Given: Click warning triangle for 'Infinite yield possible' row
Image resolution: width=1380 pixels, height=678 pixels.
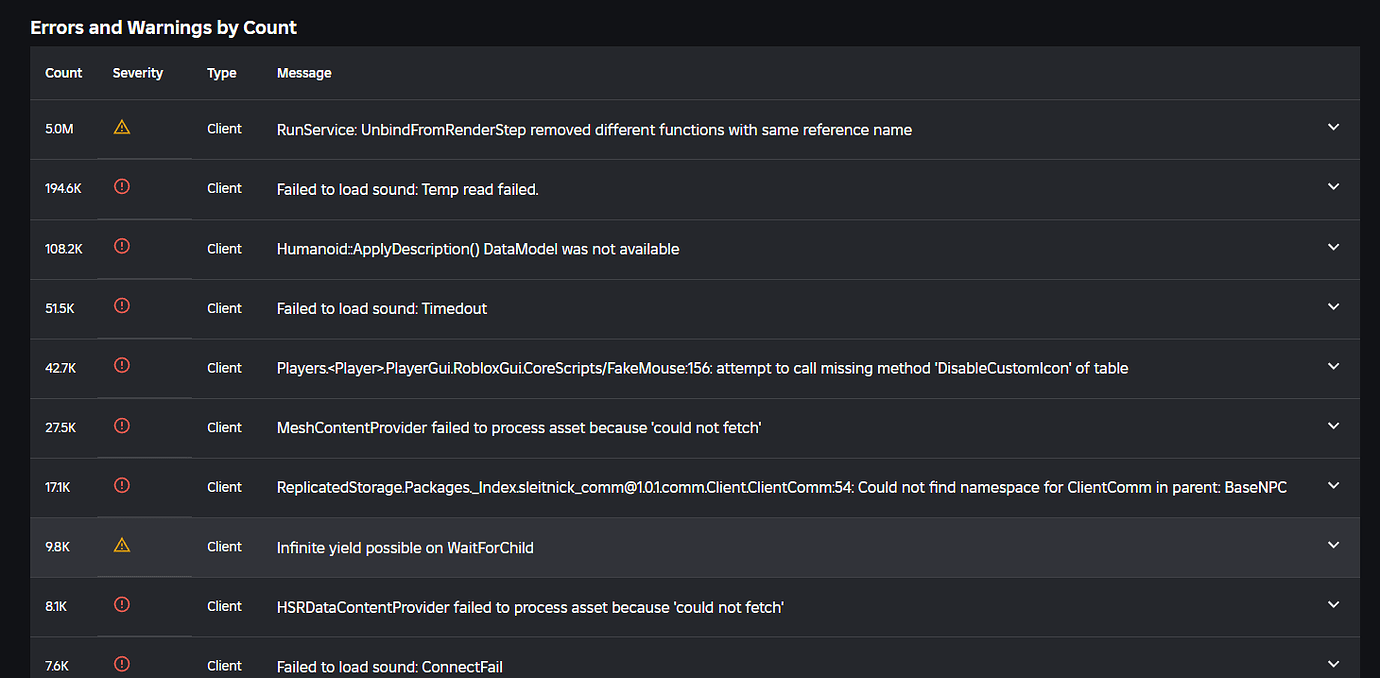Looking at the screenshot, I should coord(121,545).
